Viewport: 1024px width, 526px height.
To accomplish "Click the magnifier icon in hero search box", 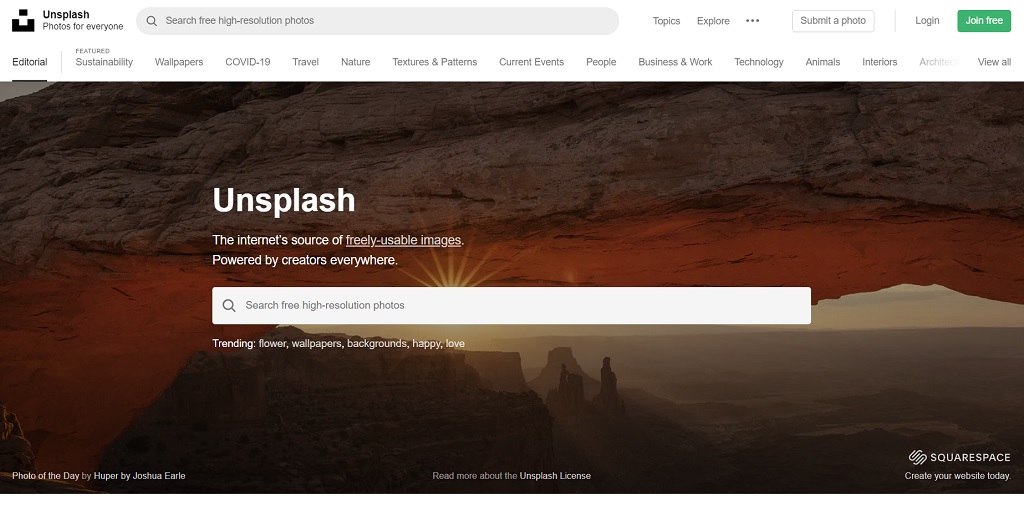I will pos(229,305).
